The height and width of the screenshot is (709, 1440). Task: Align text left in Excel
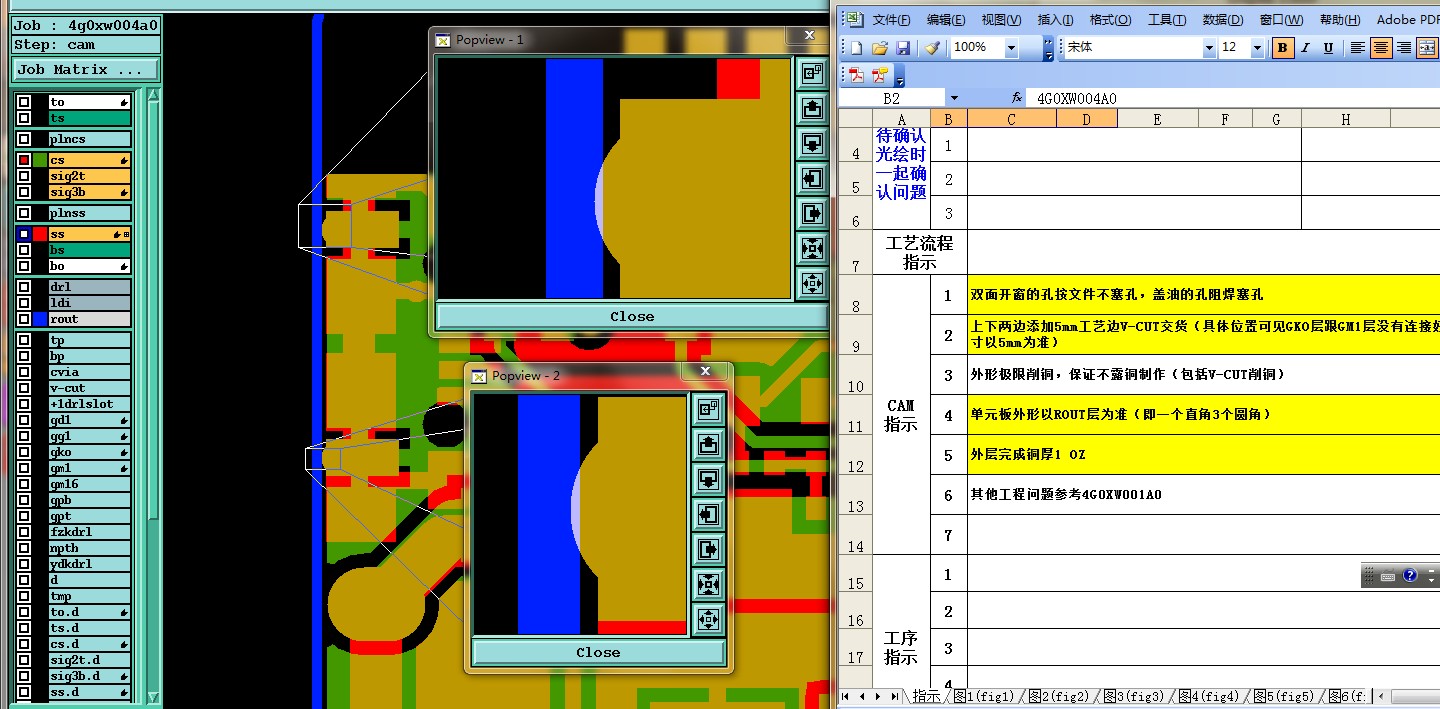tap(1358, 47)
